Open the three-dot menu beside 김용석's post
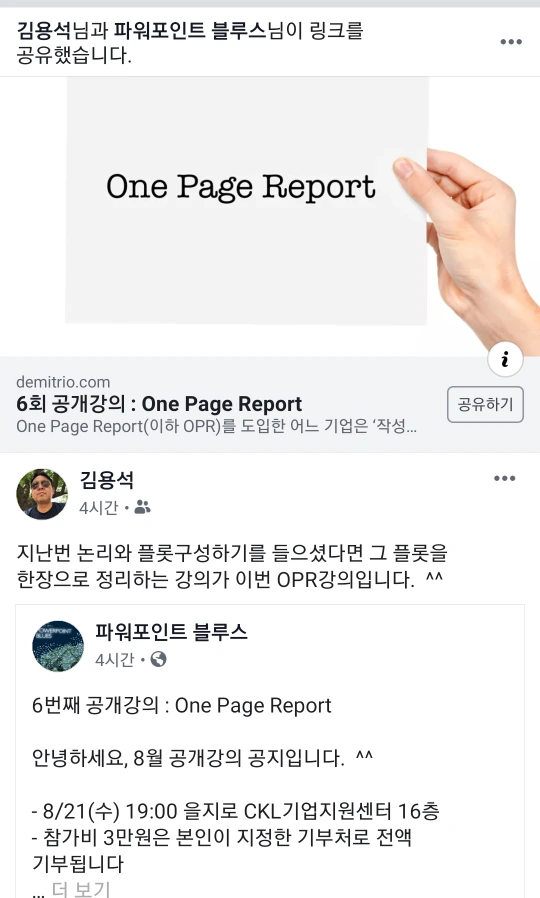Viewport: 540px width, 898px height. [504, 478]
